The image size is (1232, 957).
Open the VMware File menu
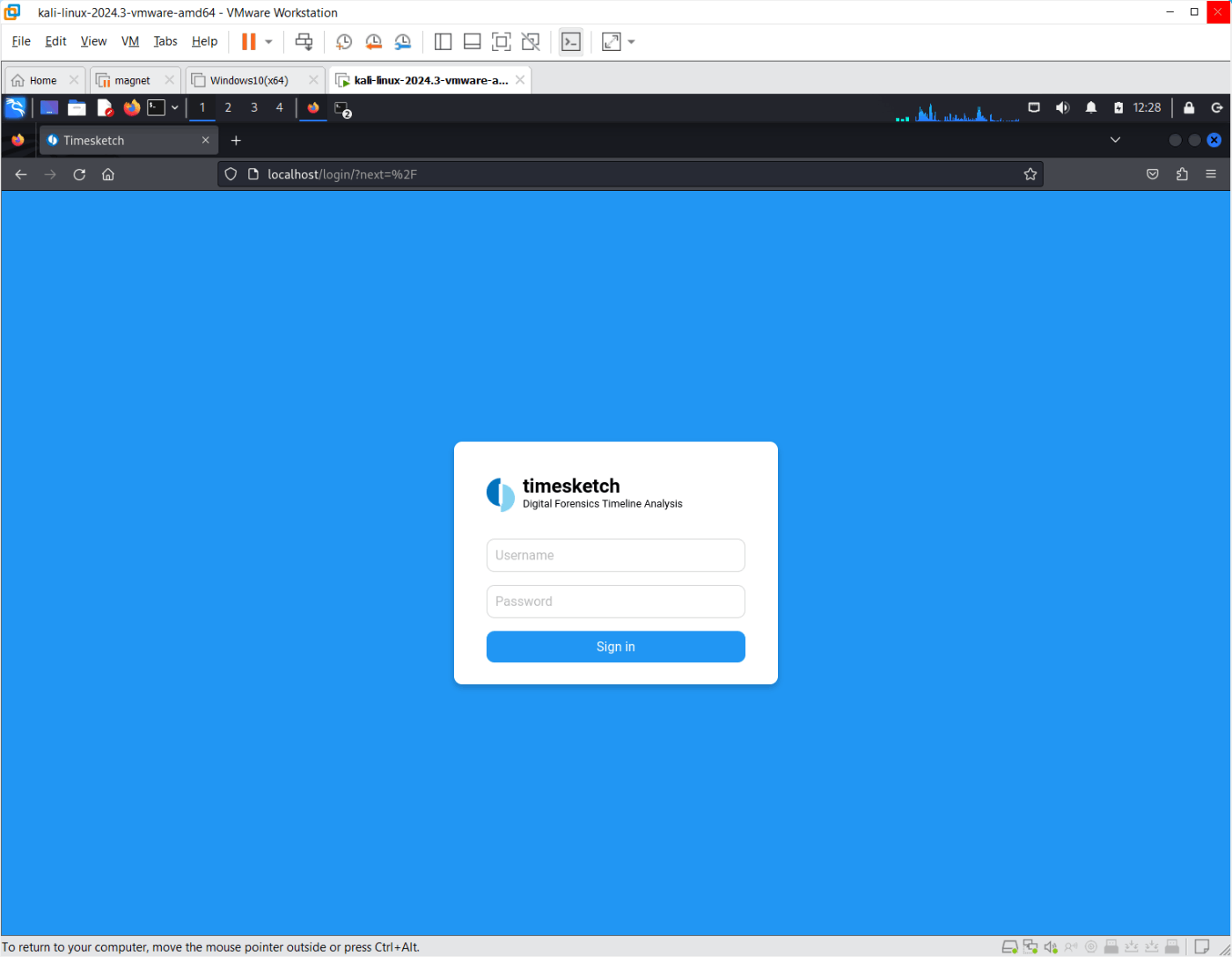pos(21,41)
